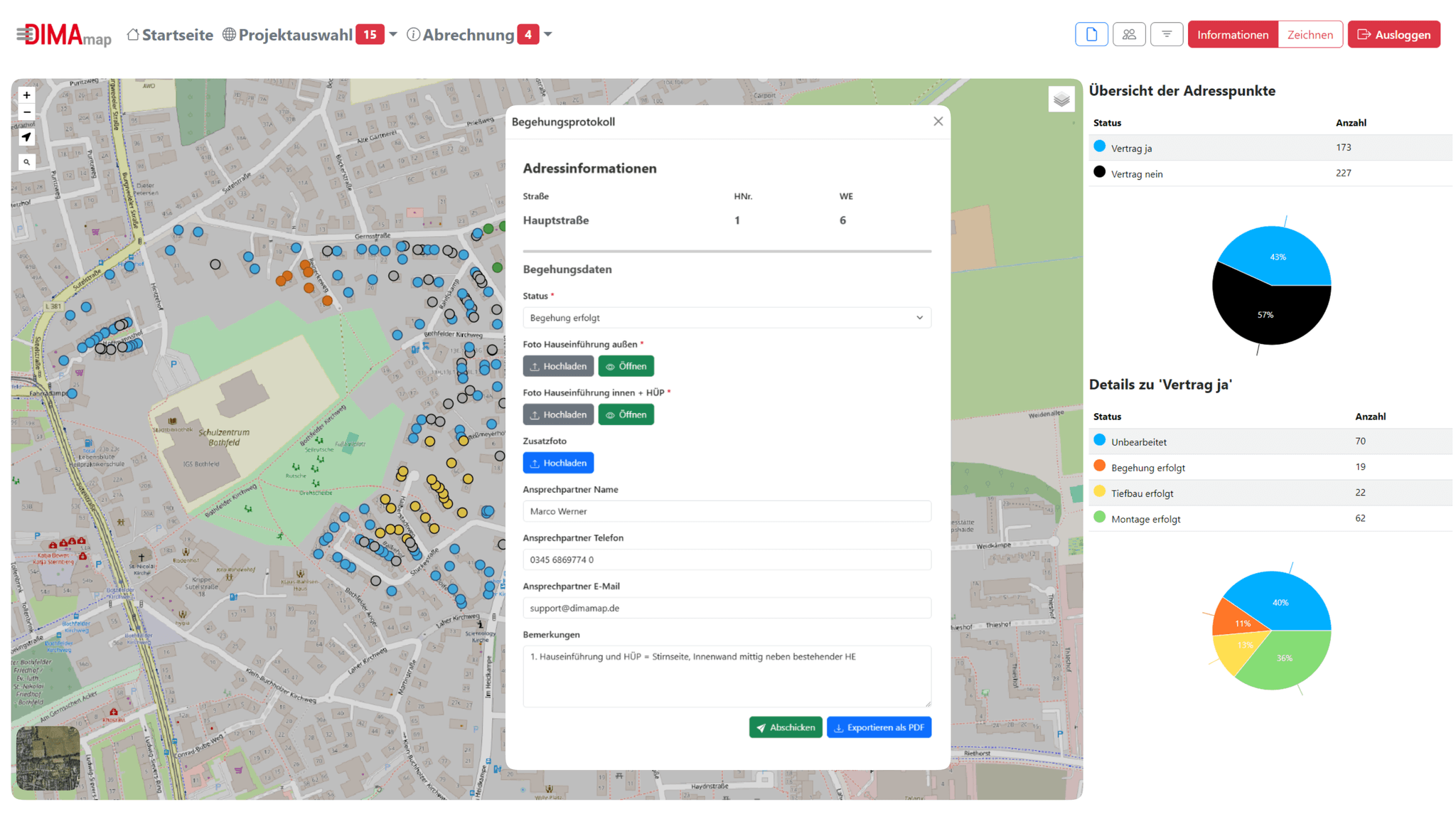Click the blue Vertrag ja color dot
Screen dimensions: 1456x819
click(x=1099, y=146)
